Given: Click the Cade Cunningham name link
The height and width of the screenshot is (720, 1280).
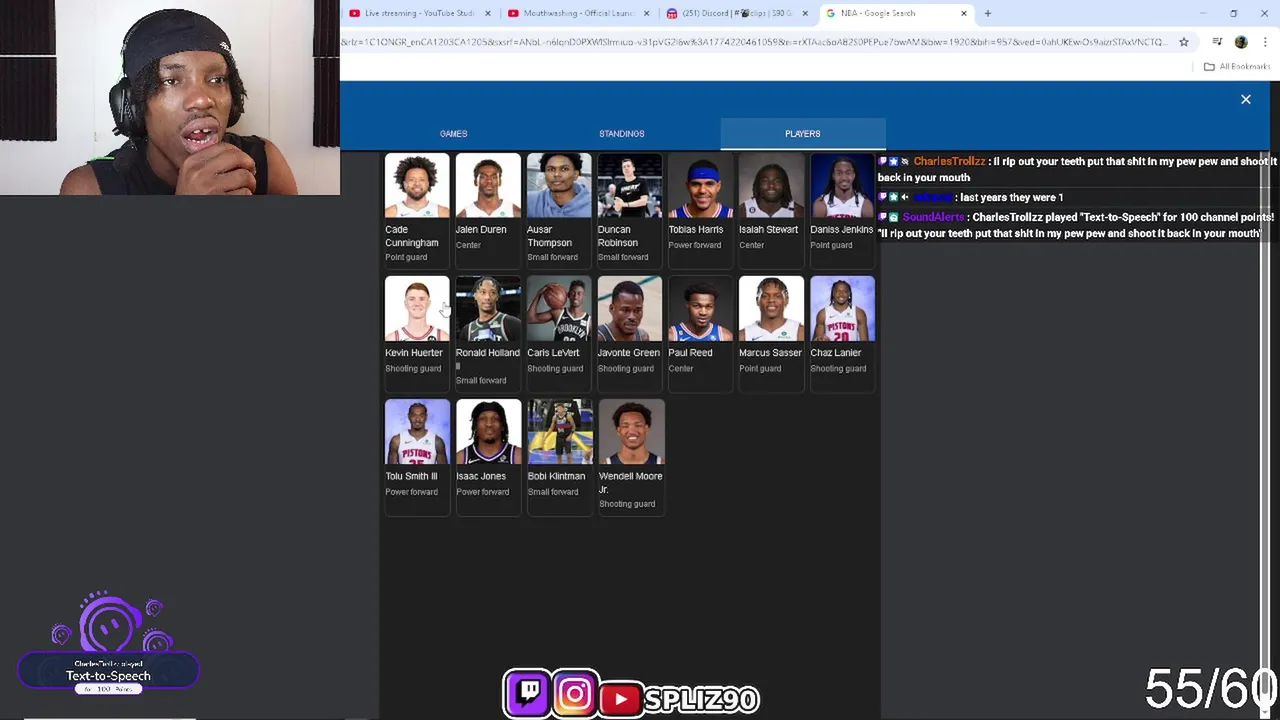Looking at the screenshot, I should click(412, 236).
